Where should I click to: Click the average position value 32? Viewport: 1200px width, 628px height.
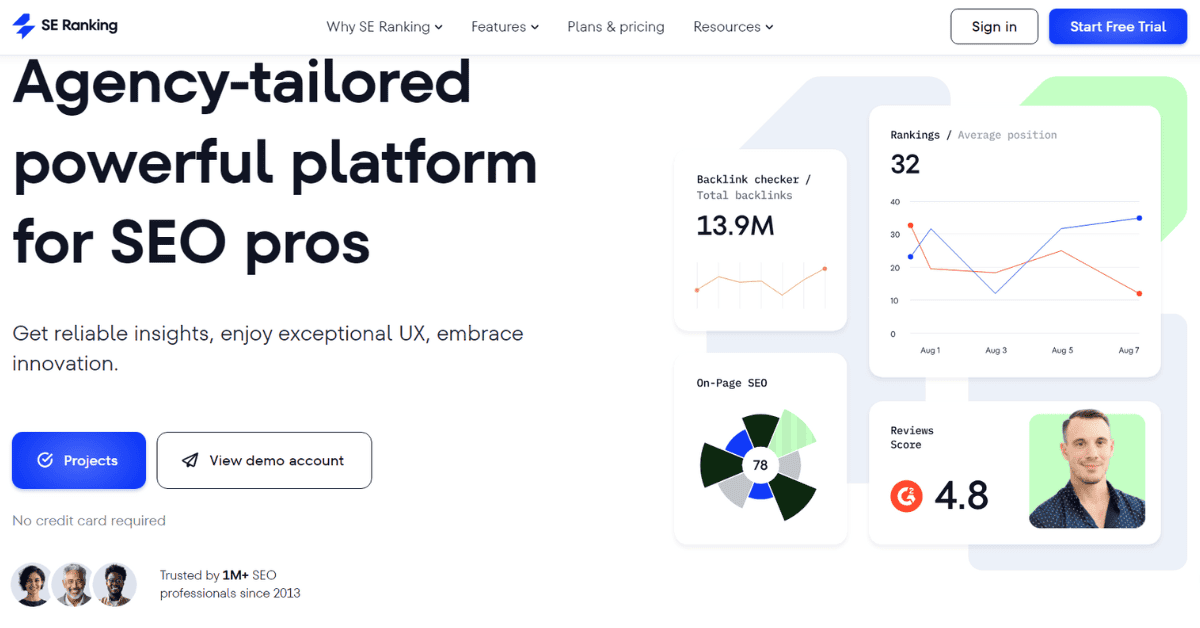pyautogui.click(x=905, y=164)
